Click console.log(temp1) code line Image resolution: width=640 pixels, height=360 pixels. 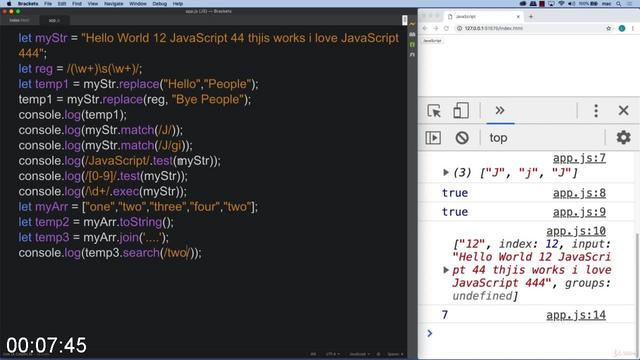[72, 115]
